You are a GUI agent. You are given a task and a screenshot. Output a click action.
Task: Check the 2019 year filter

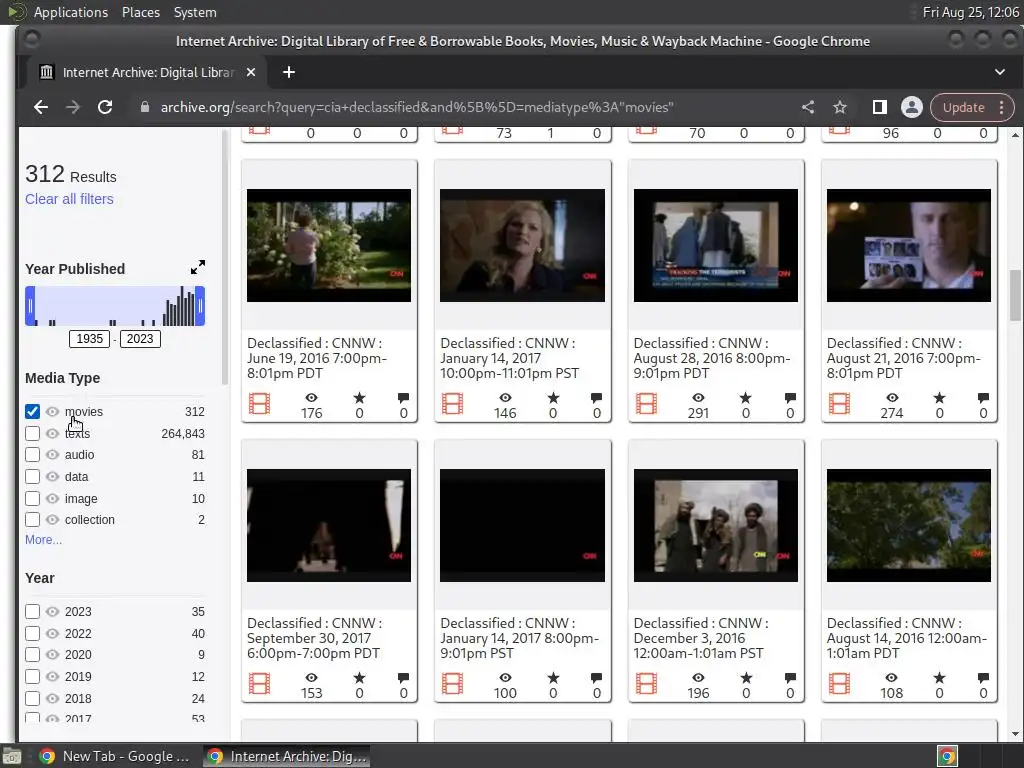[32, 677]
